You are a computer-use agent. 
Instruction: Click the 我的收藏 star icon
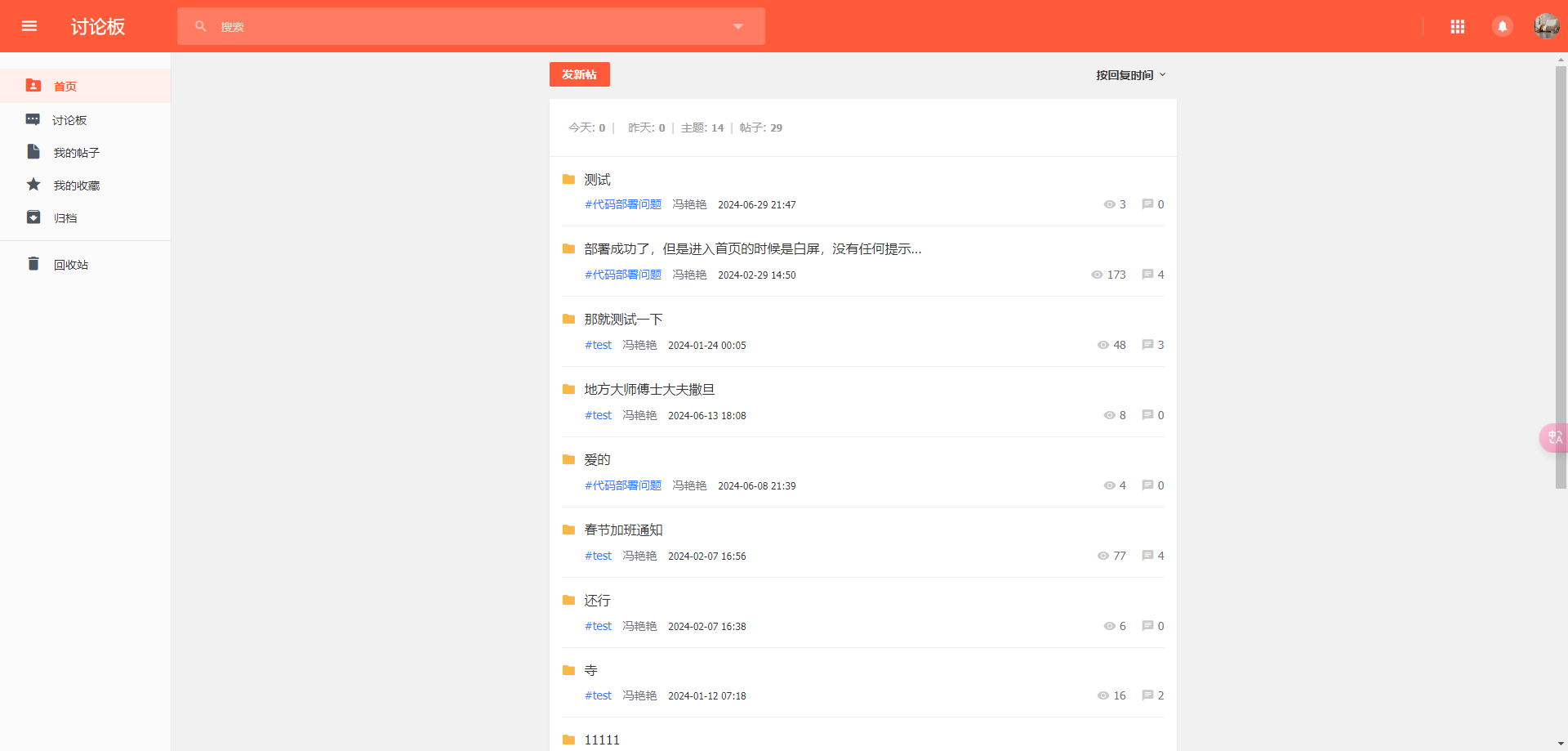click(x=33, y=185)
